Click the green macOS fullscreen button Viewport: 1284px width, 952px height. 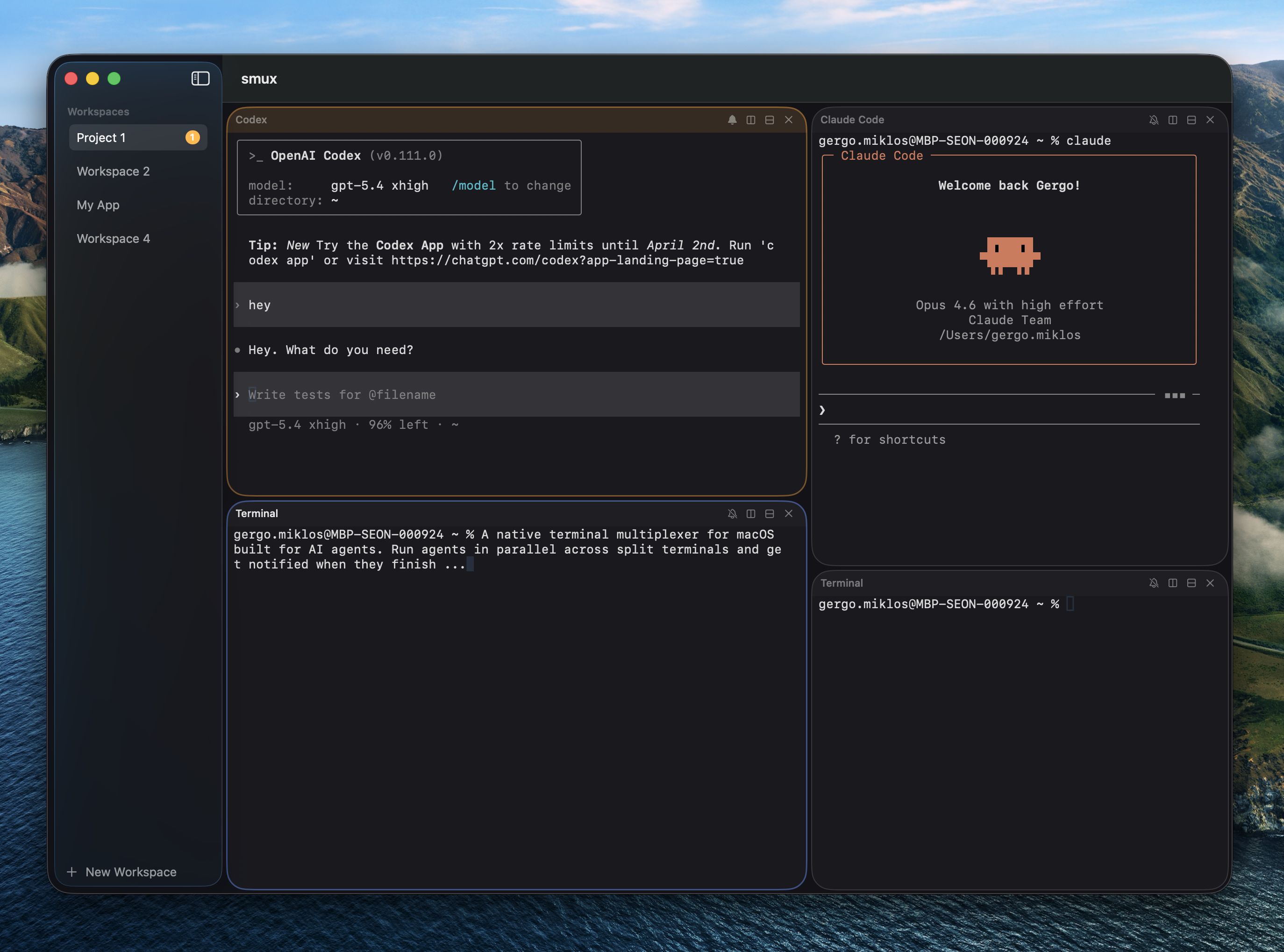click(114, 78)
